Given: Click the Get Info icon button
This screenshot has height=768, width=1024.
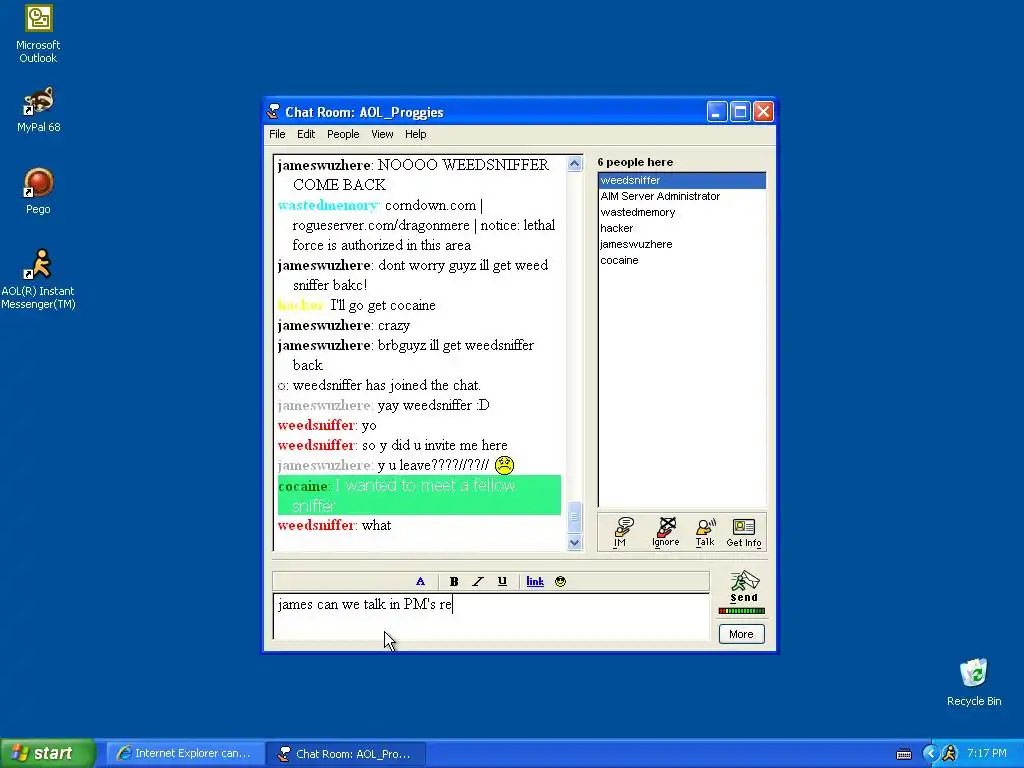Looking at the screenshot, I should click(744, 532).
